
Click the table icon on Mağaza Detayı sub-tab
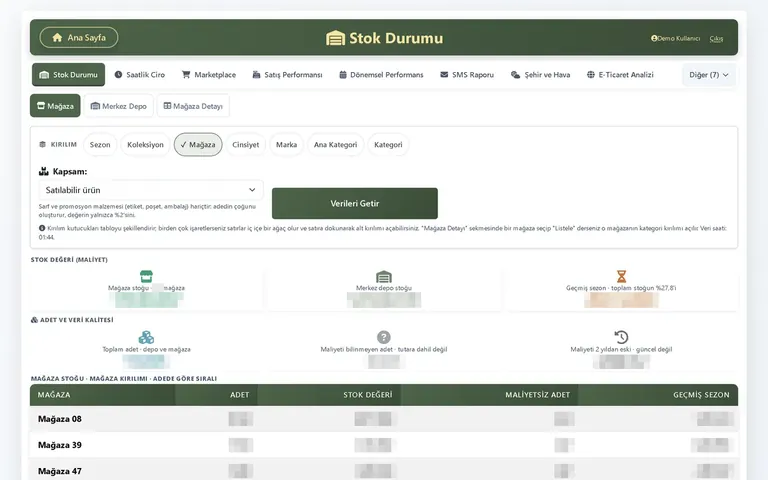click(167, 106)
